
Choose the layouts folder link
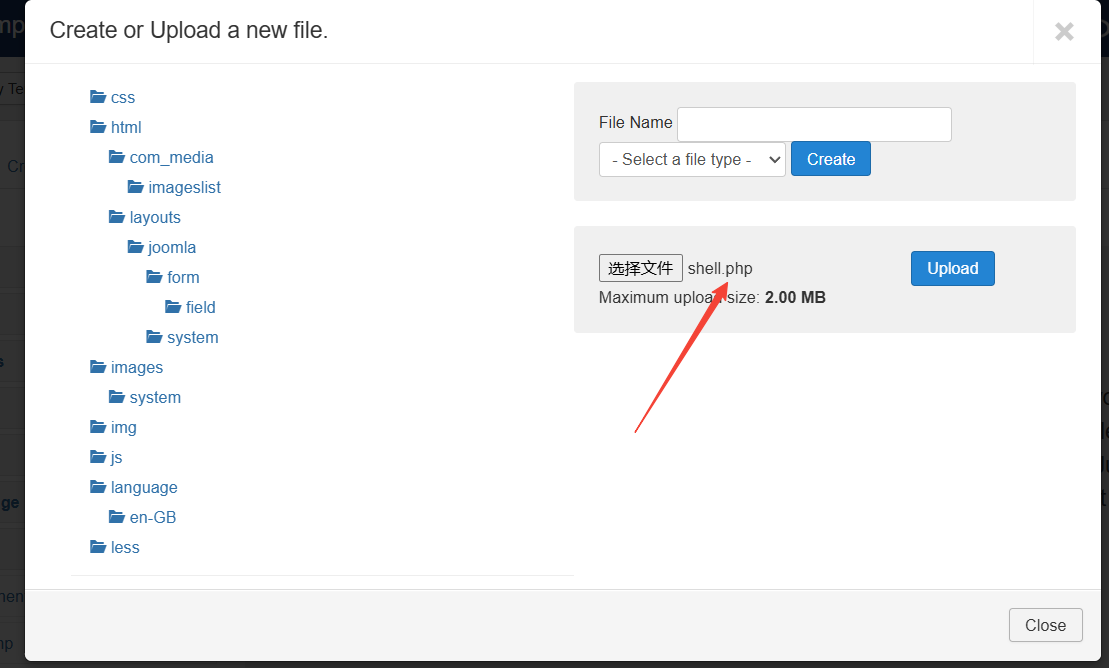pos(155,217)
